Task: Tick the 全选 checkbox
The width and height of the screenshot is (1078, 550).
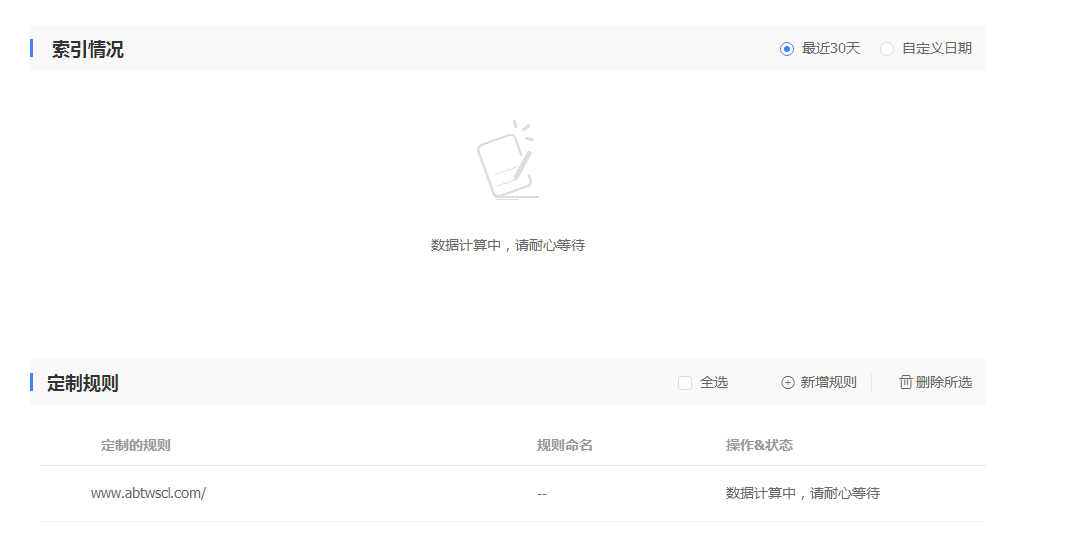Action: [685, 383]
